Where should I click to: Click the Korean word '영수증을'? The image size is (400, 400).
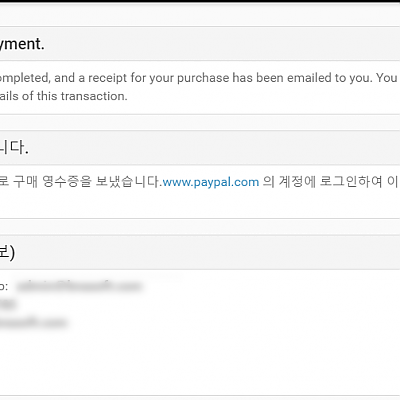(x=67, y=182)
